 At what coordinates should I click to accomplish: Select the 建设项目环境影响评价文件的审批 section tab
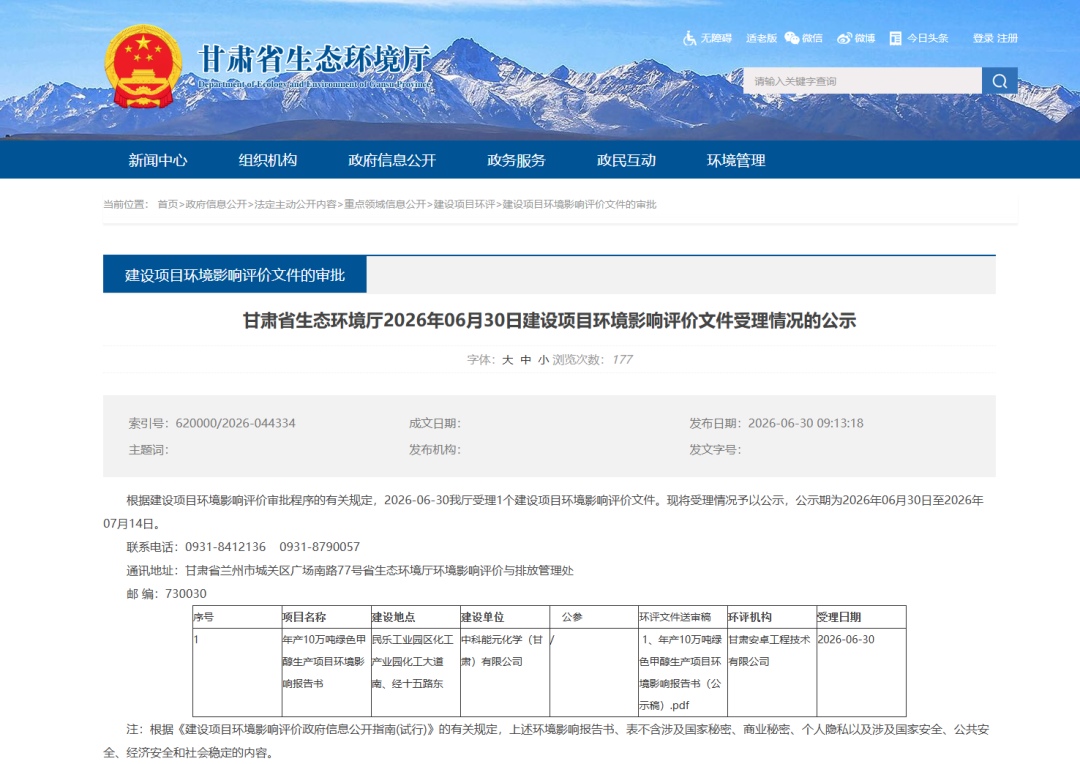pyautogui.click(x=235, y=275)
